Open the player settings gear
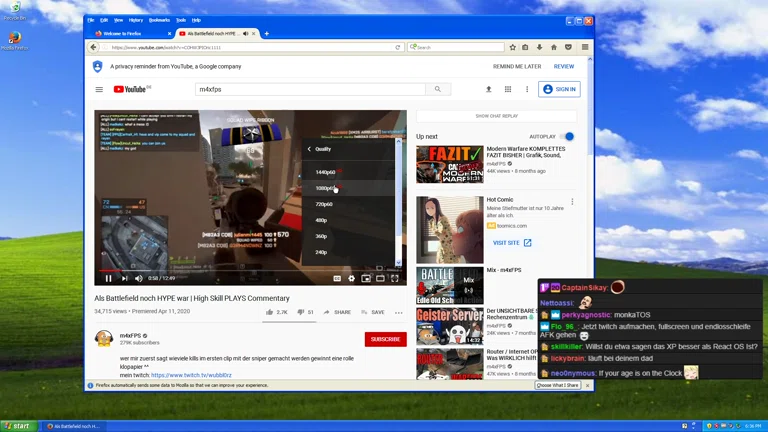 tap(351, 278)
